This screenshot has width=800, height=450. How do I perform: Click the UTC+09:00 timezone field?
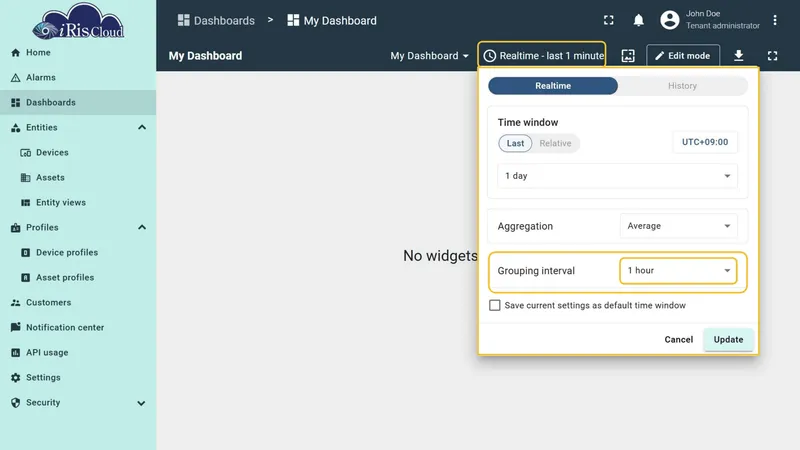coord(705,142)
